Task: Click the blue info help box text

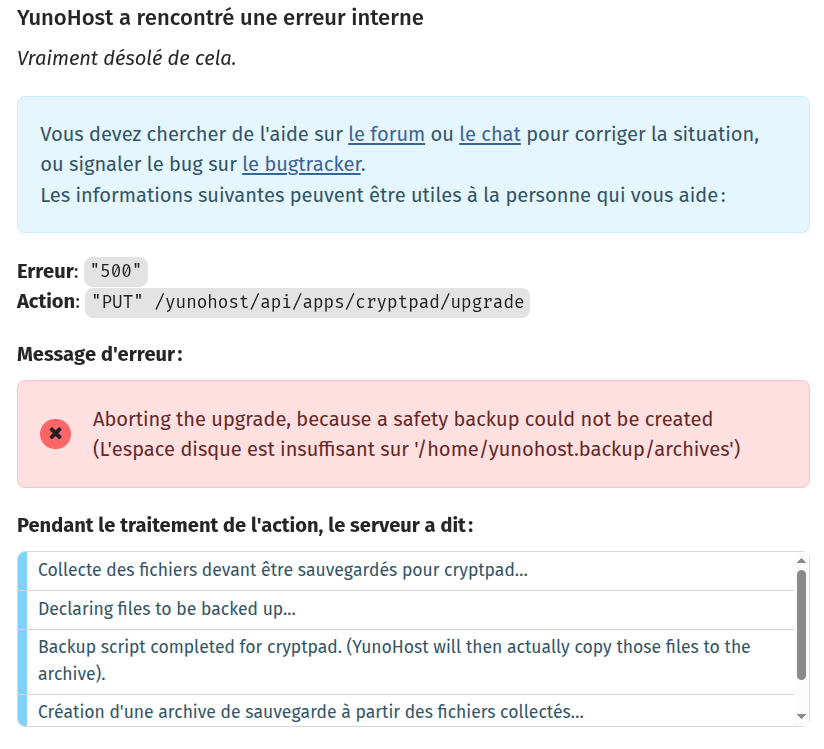Action: [x=400, y=165]
